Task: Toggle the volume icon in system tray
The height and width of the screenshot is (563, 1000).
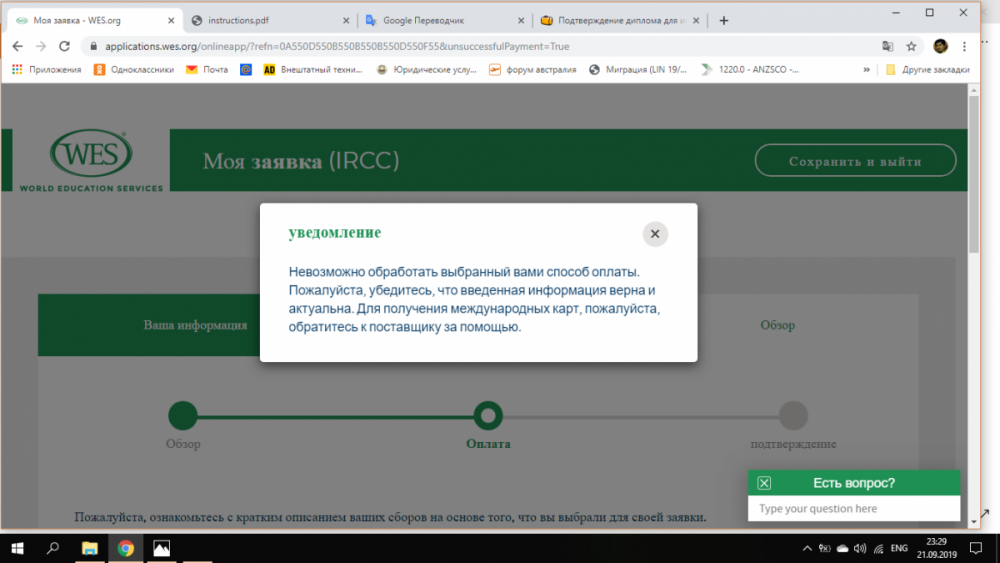Action: pos(859,548)
